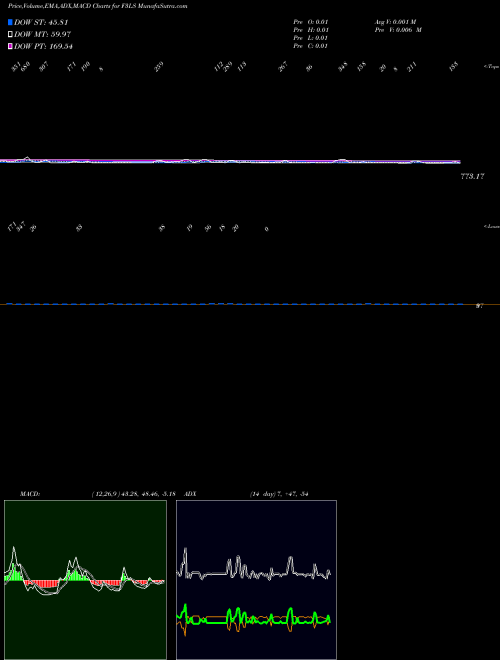Click the white DOW MT legend swatch
500x660 pixels.
tap(10, 35)
